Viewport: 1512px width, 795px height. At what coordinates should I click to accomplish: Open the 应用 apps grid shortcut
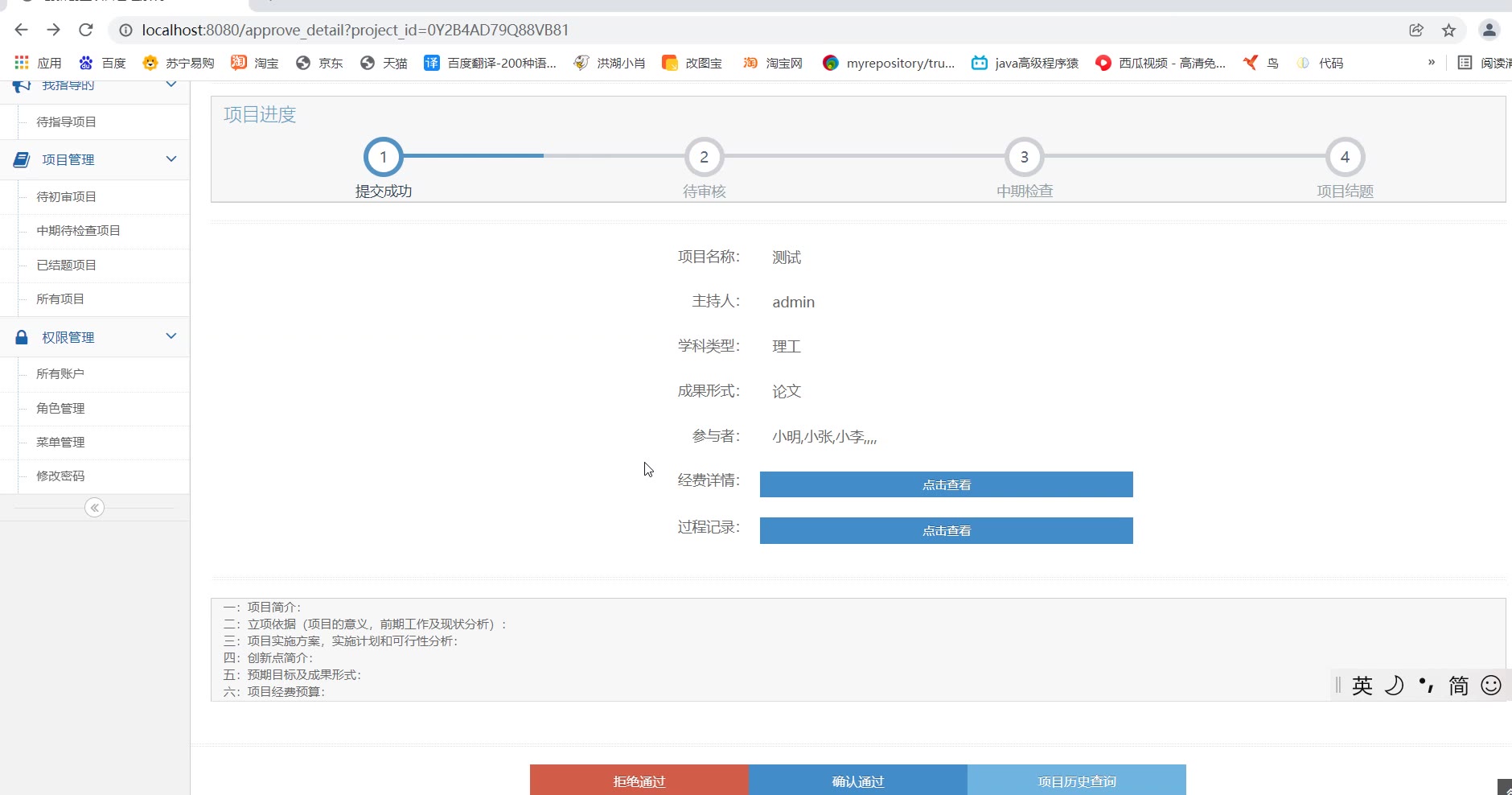click(x=38, y=63)
